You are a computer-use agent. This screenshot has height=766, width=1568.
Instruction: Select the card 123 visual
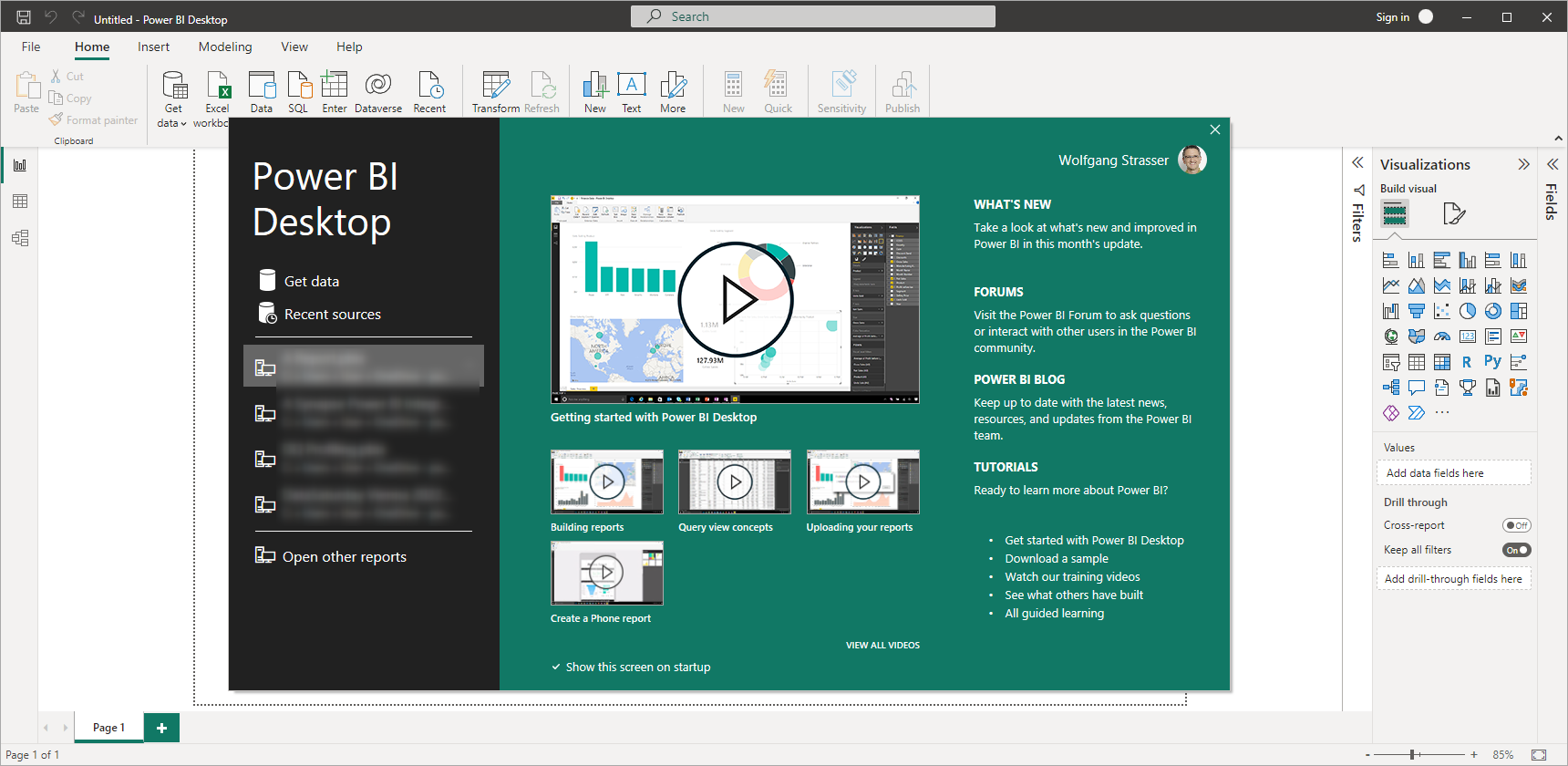tap(1467, 337)
